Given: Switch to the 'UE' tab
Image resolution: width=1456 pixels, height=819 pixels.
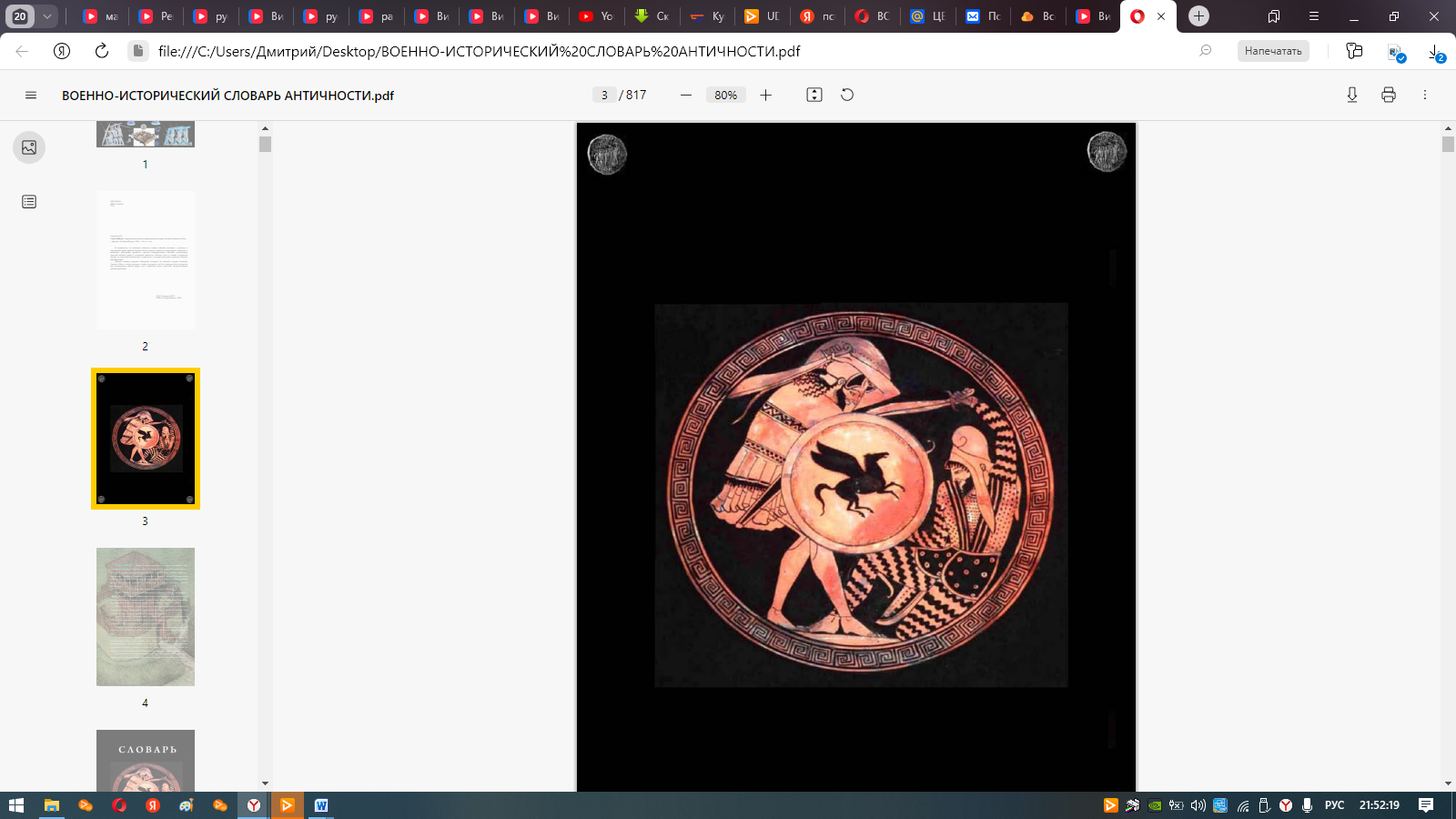Looking at the screenshot, I should [762, 16].
